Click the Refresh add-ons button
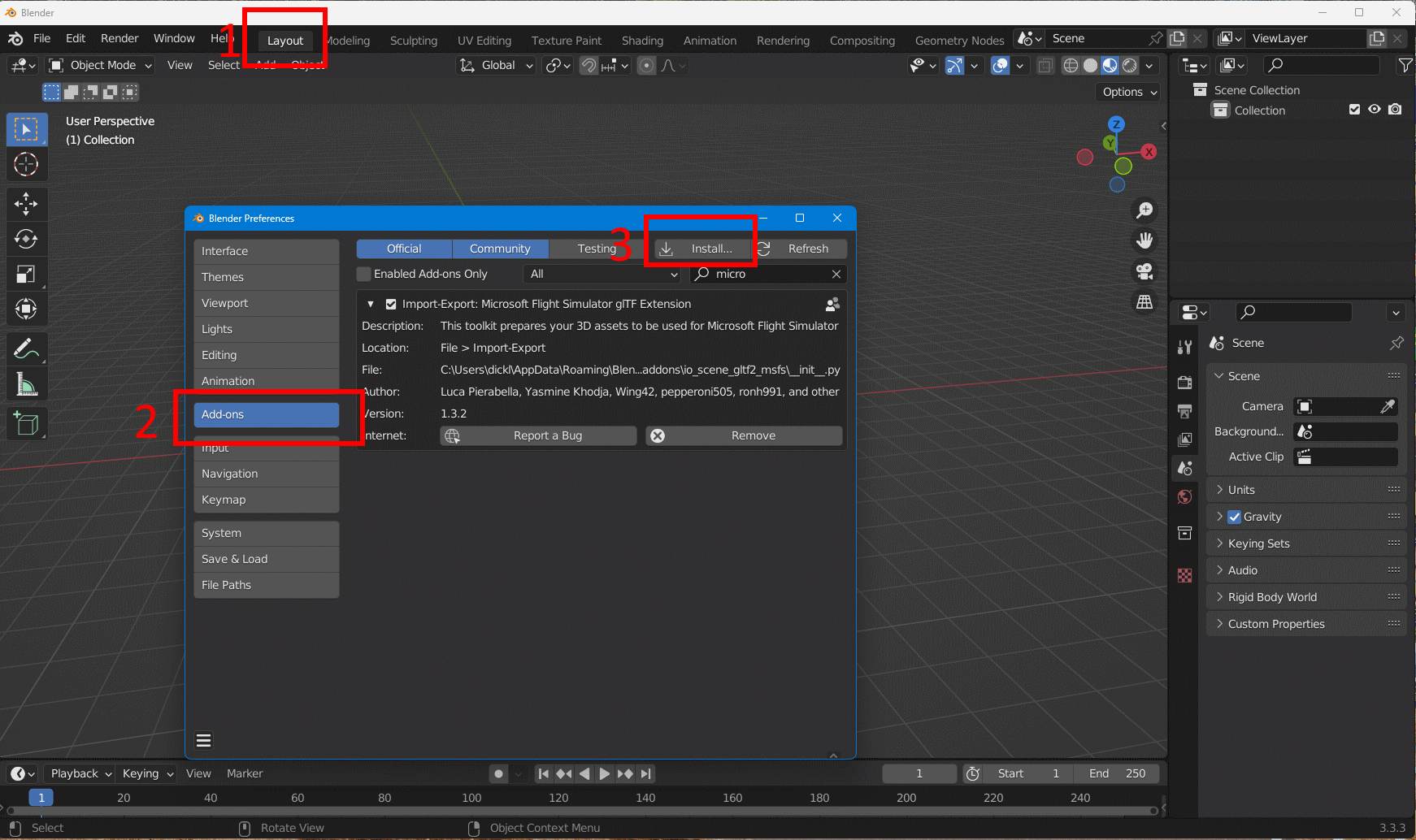The image size is (1416, 840). [x=800, y=249]
